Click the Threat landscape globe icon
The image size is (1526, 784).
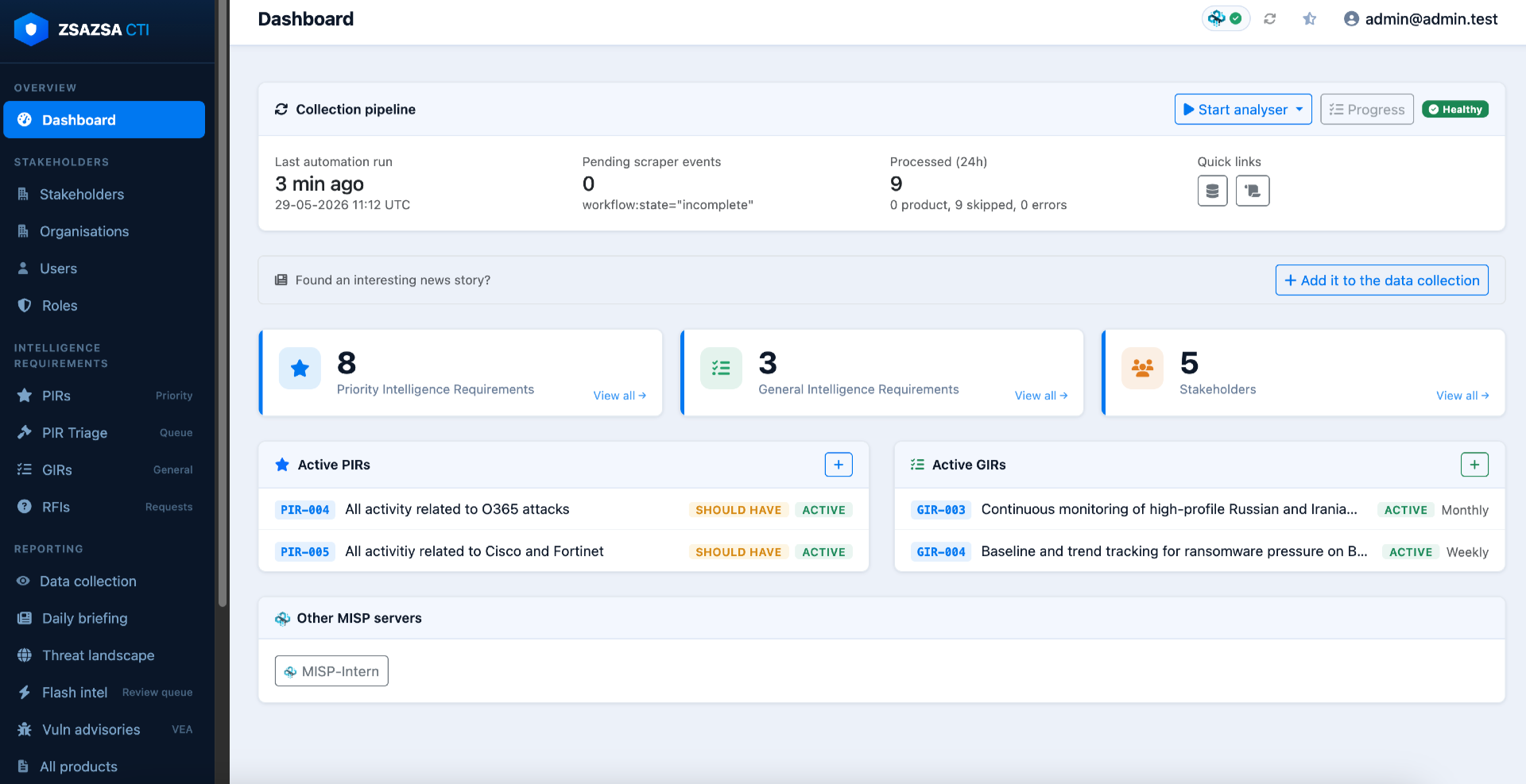[25, 655]
